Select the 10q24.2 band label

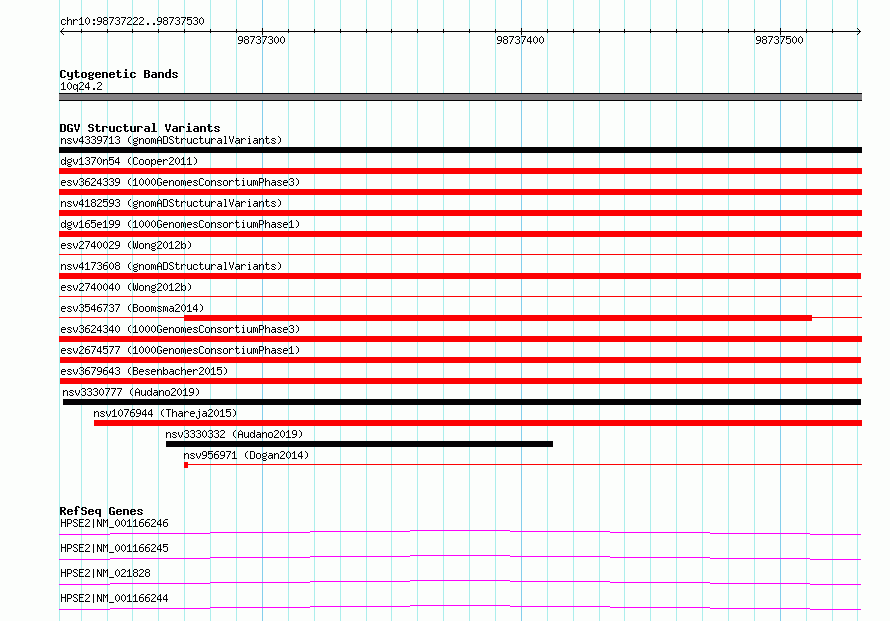(x=81, y=86)
